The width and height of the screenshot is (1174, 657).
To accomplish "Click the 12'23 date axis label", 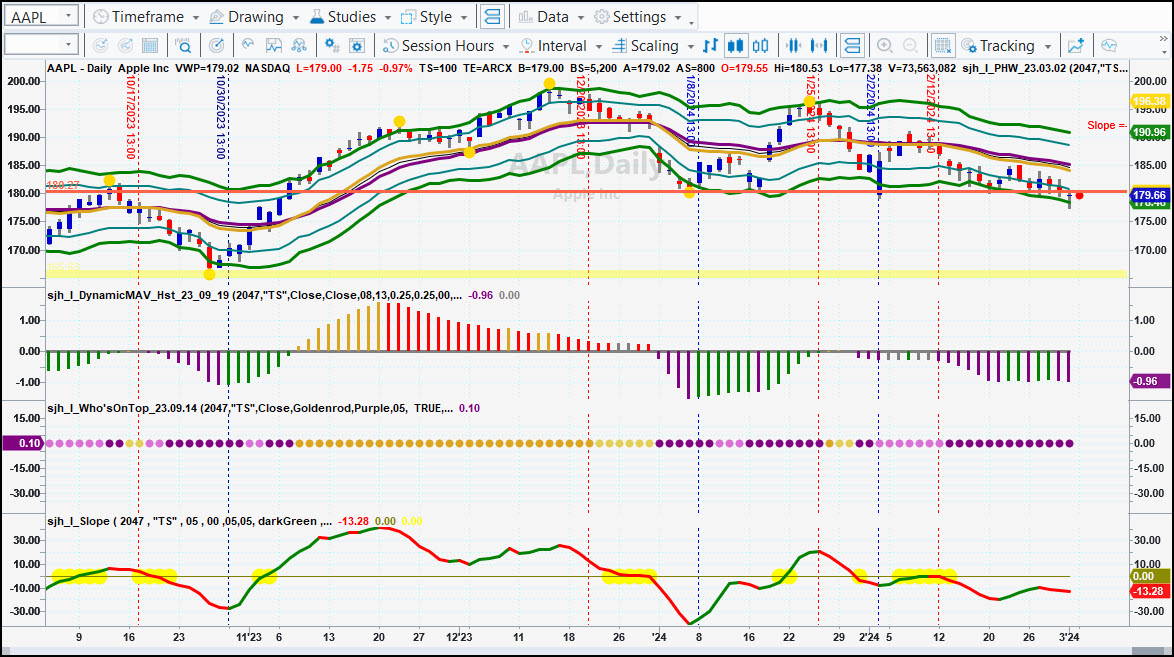I will pyautogui.click(x=459, y=638).
